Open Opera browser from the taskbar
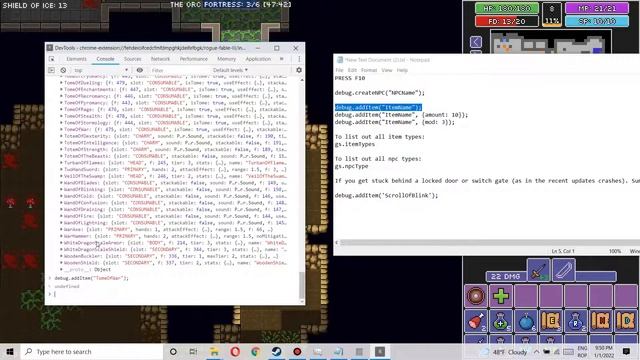Screen dimensions: 640x360 tap(235, 351)
